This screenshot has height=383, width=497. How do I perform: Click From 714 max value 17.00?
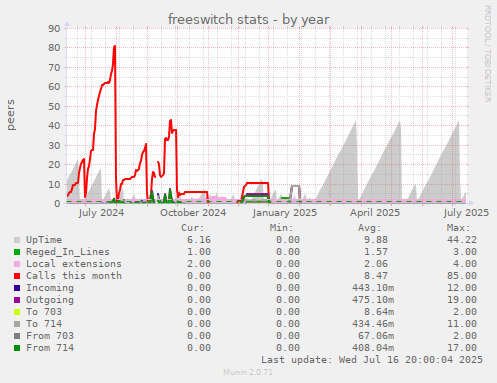coord(462,348)
